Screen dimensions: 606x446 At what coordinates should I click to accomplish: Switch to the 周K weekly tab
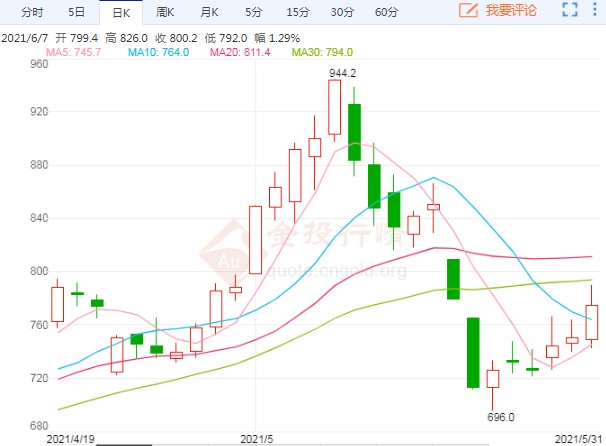pos(165,12)
